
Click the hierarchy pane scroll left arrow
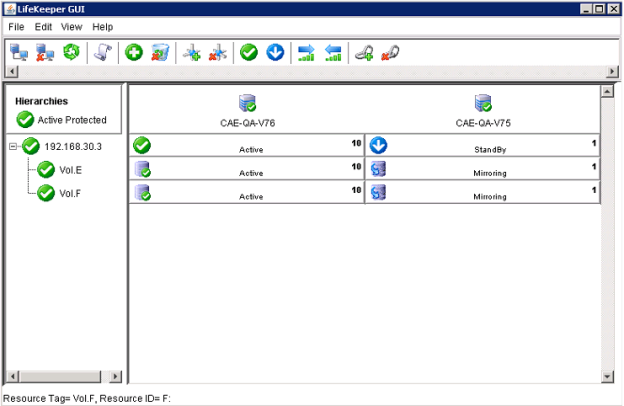[13, 376]
